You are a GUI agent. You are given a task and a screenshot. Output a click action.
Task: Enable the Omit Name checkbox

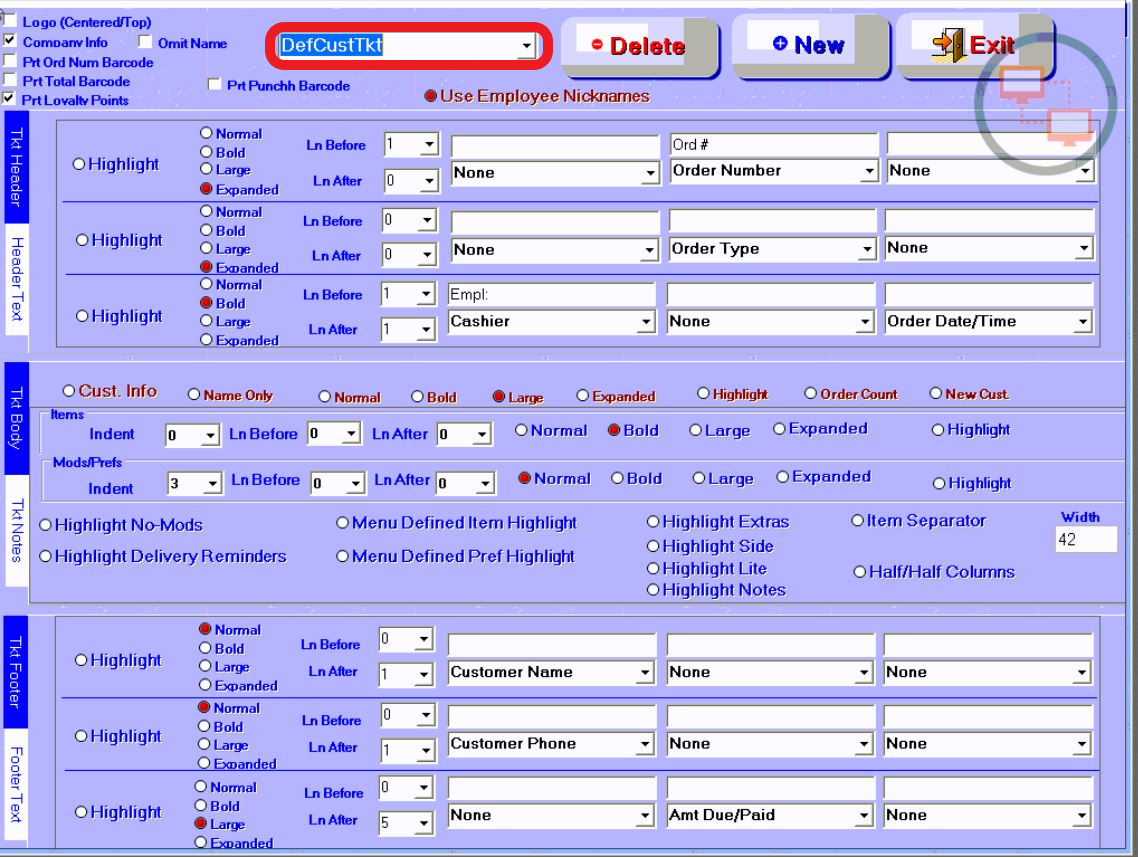click(144, 42)
